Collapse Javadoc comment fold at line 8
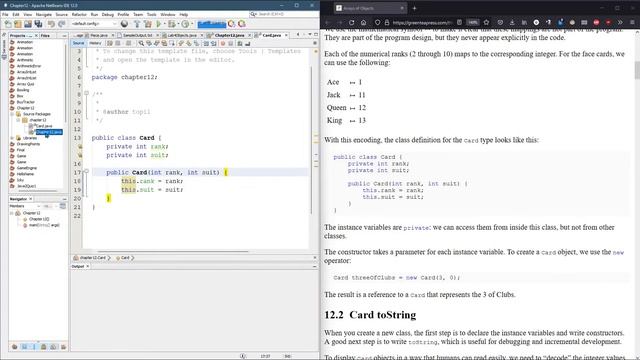Image resolution: width=640 pixels, height=360 pixels. point(87,93)
